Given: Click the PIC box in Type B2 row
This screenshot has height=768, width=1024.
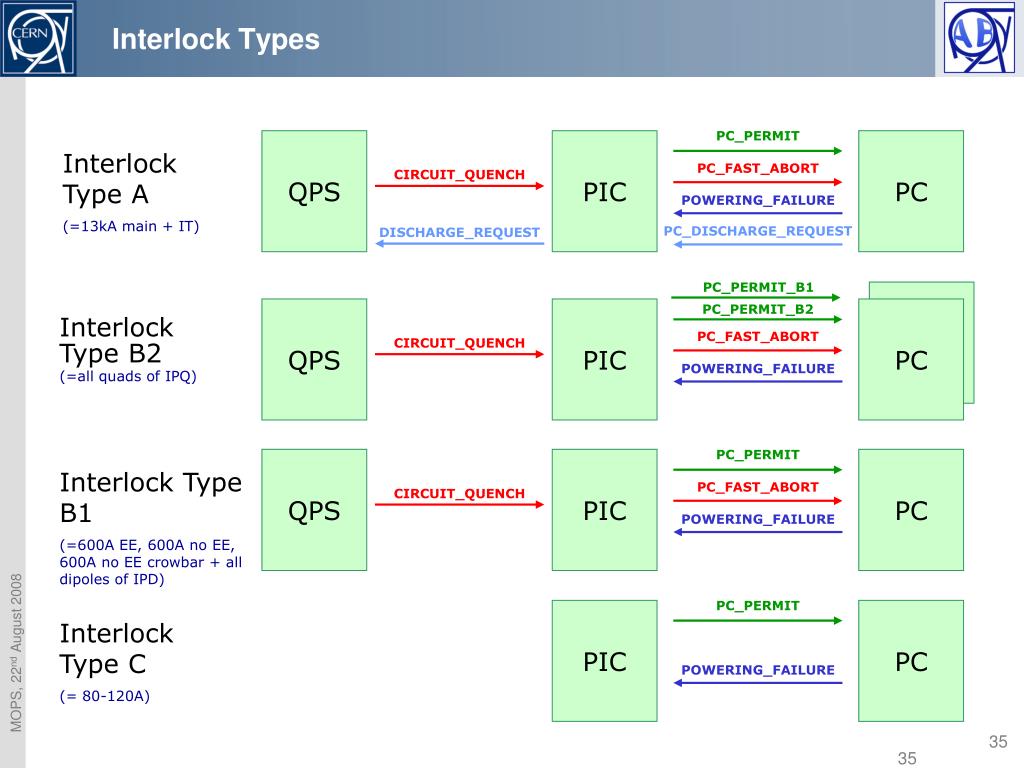Looking at the screenshot, I should (605, 359).
